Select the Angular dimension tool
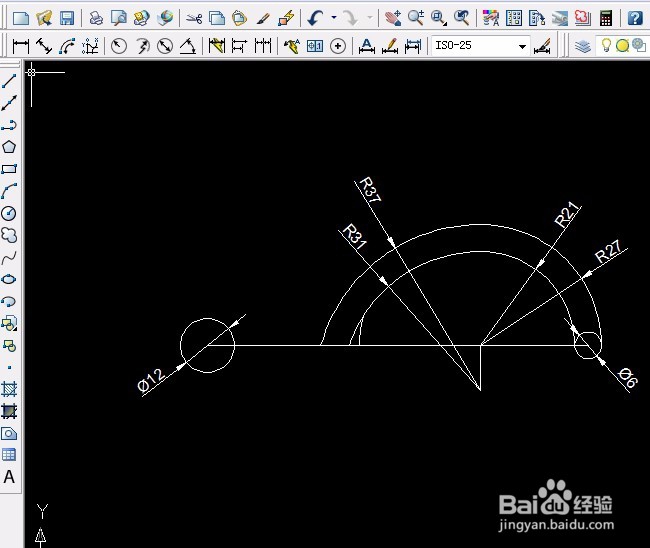The height and width of the screenshot is (548, 650). (188, 46)
